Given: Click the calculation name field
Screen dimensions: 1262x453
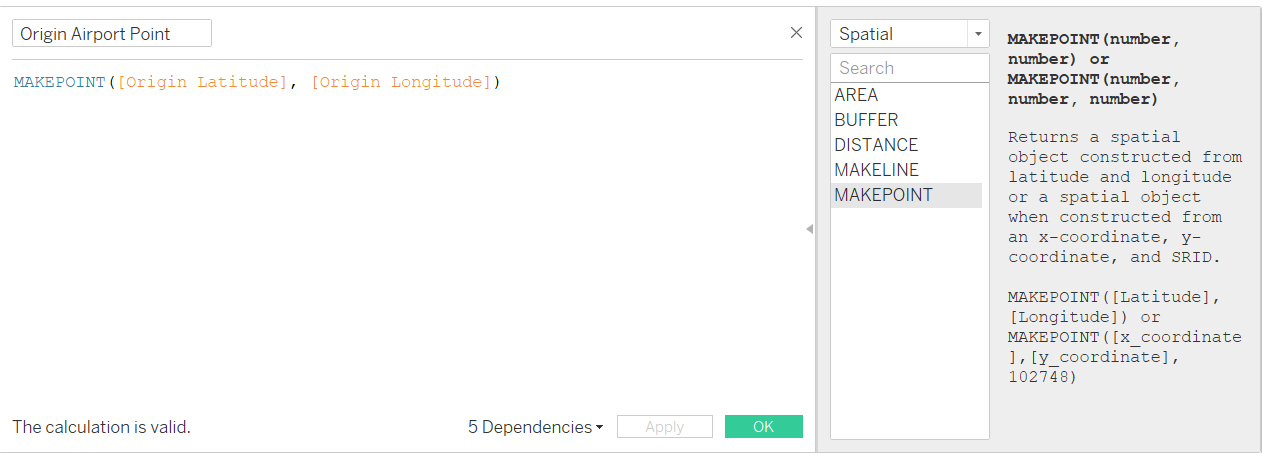Looking at the screenshot, I should coord(112,33).
